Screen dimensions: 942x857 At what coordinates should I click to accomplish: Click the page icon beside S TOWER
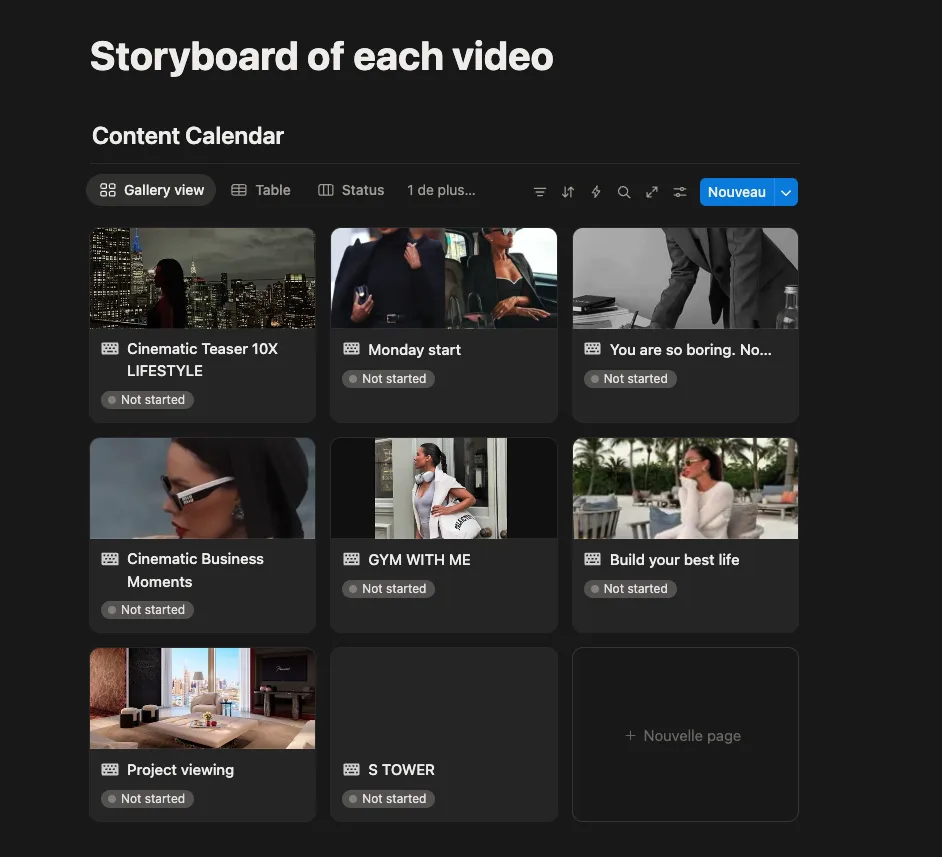(351, 769)
